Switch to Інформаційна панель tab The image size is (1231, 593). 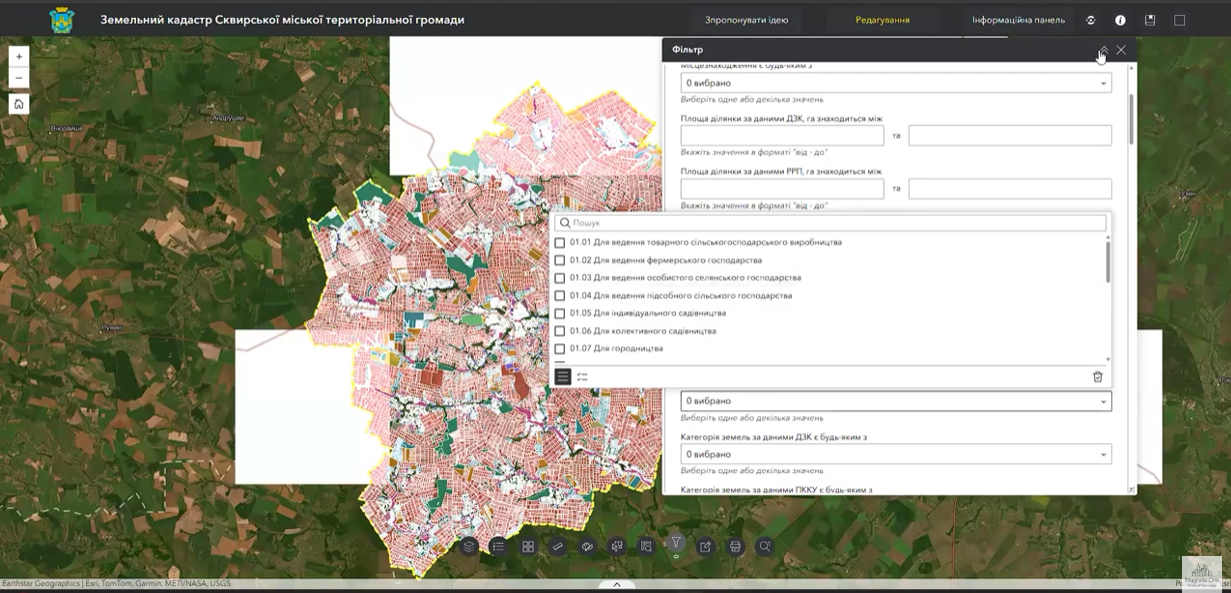tap(1018, 20)
